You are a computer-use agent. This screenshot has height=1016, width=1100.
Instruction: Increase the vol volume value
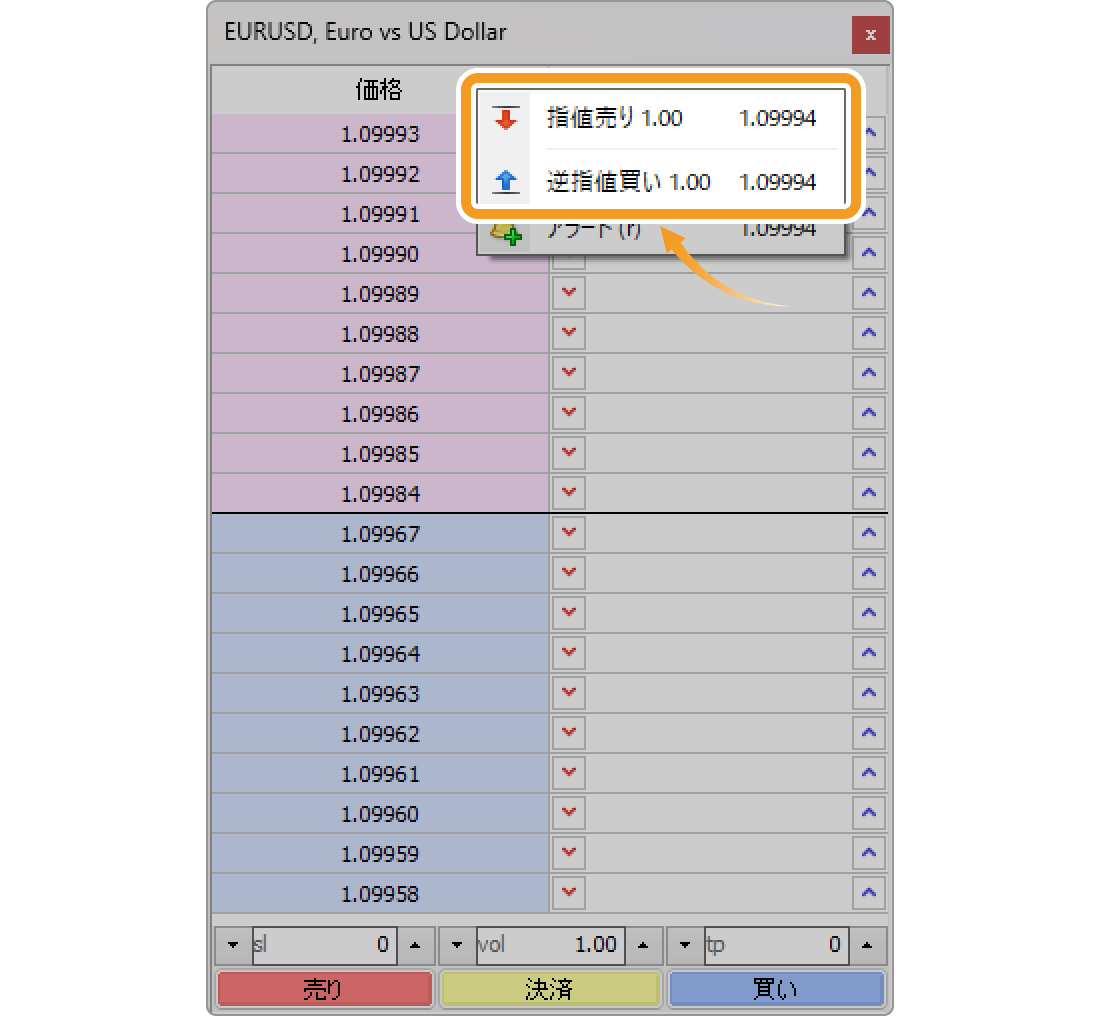(643, 945)
